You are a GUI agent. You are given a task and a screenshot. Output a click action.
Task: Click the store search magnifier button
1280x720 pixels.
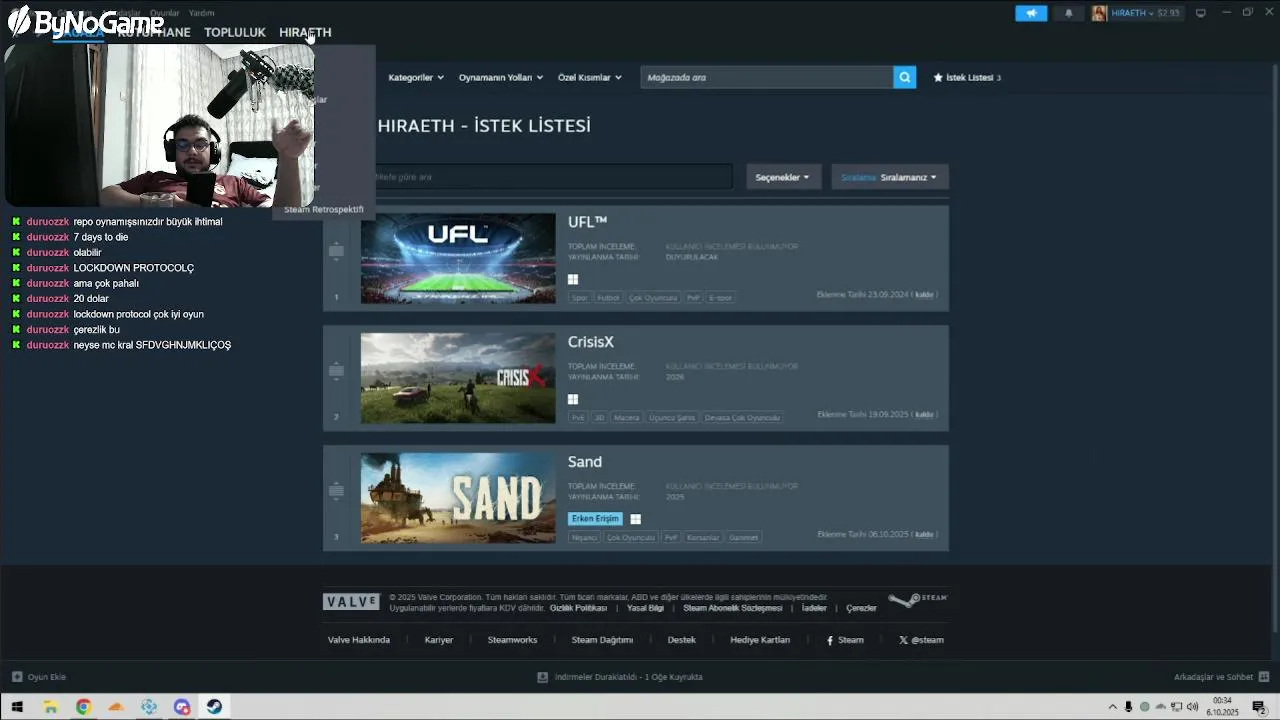pos(904,77)
